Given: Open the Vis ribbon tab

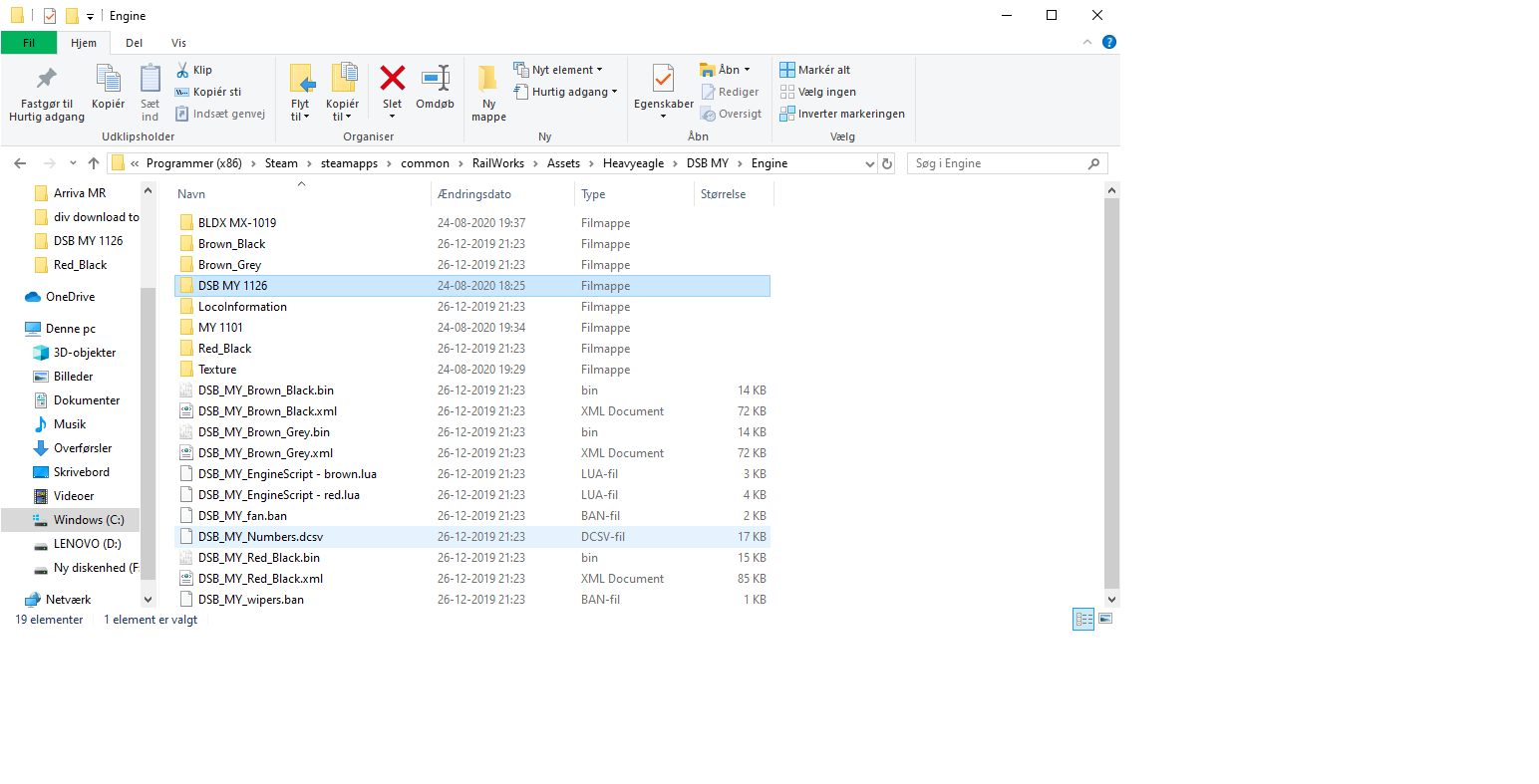Looking at the screenshot, I should [x=178, y=43].
